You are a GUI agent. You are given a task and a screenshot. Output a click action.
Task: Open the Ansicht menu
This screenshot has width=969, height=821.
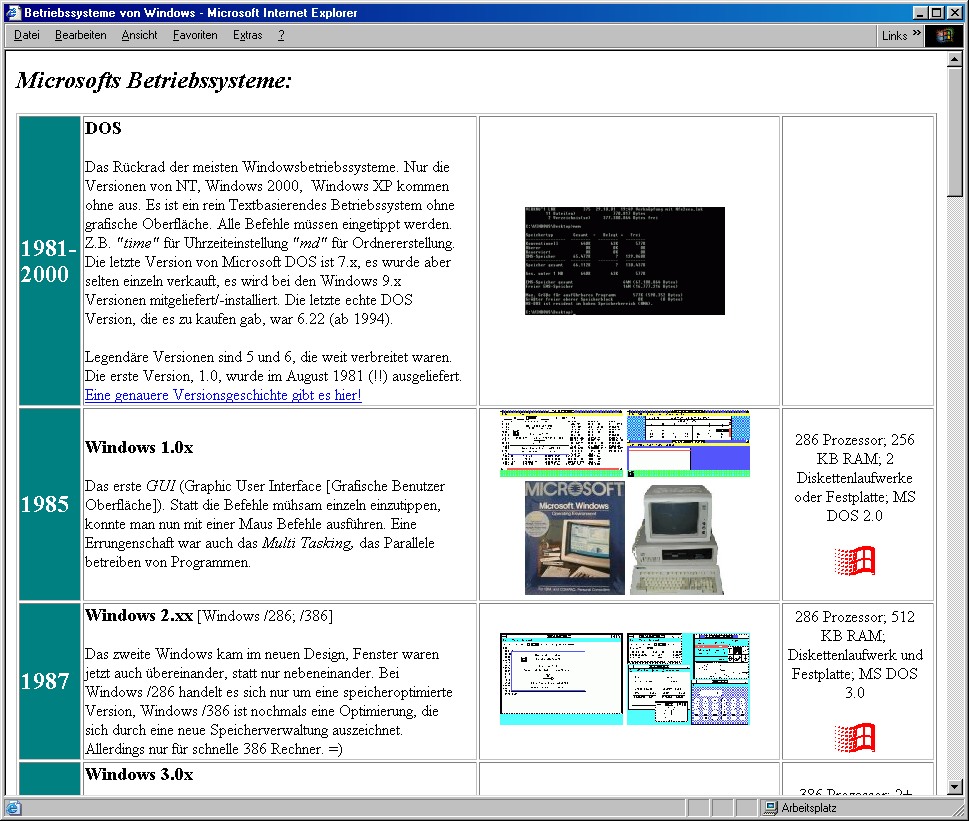click(139, 35)
